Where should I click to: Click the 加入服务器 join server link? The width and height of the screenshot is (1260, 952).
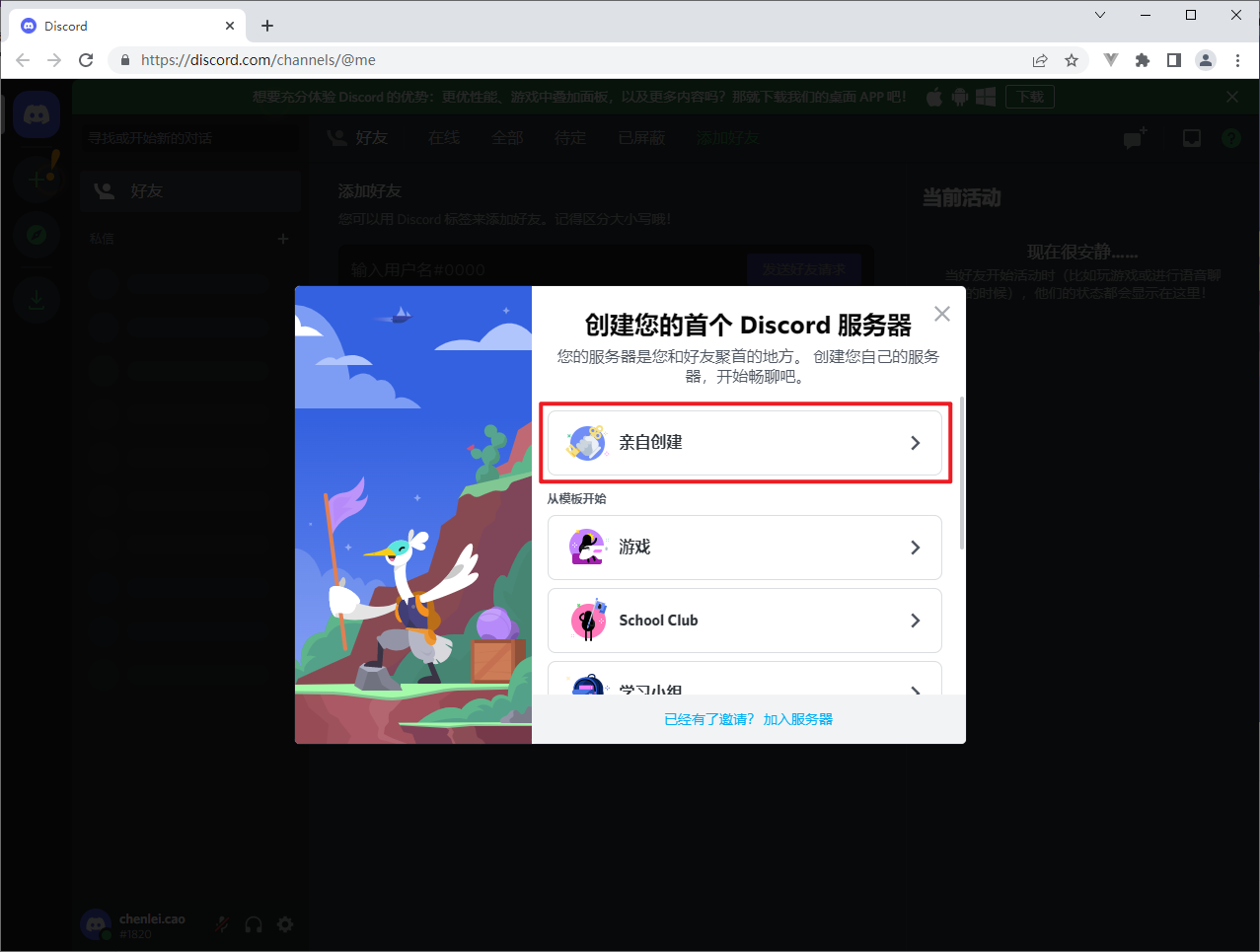tap(797, 719)
